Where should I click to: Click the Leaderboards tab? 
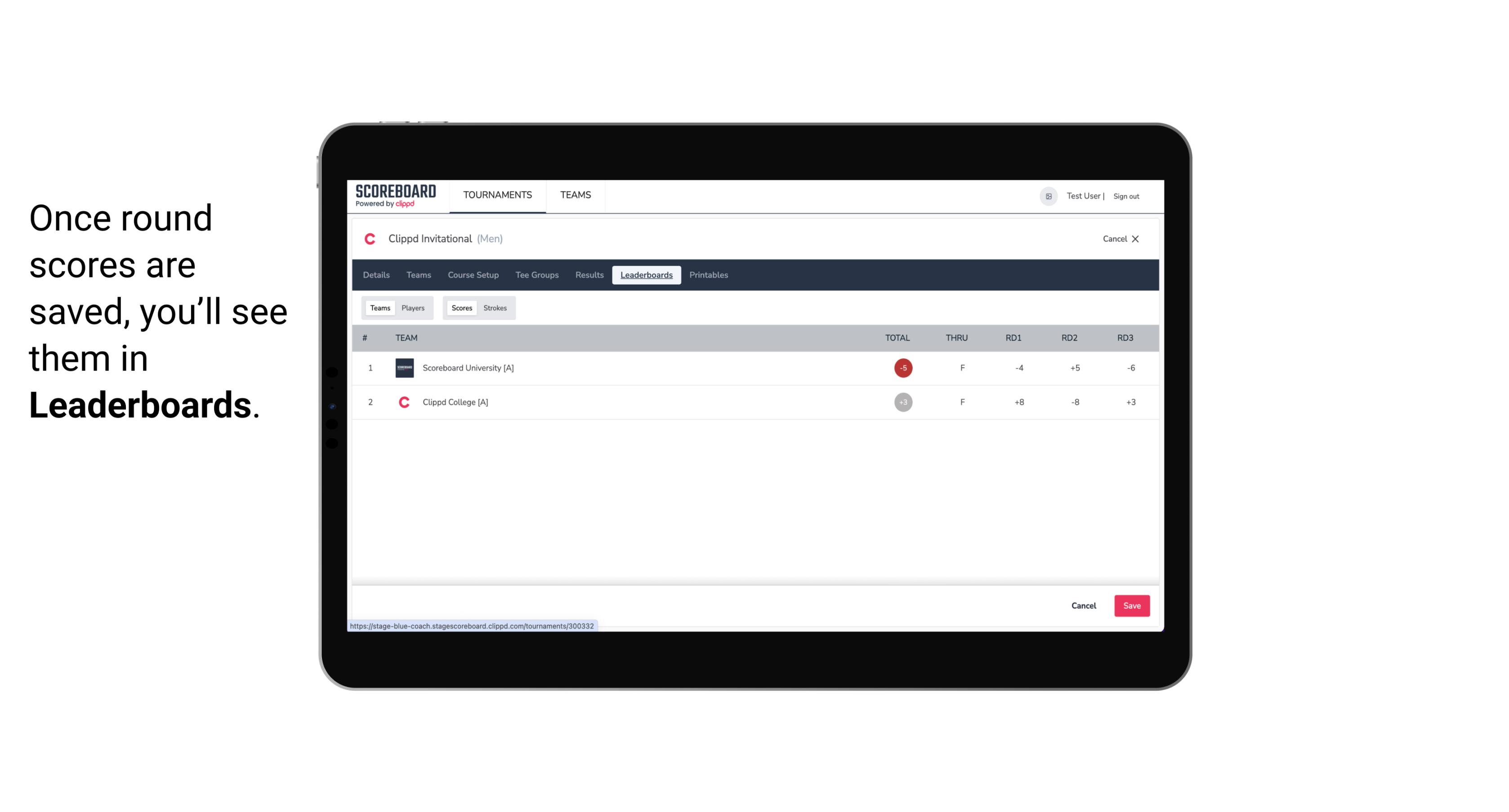(647, 275)
